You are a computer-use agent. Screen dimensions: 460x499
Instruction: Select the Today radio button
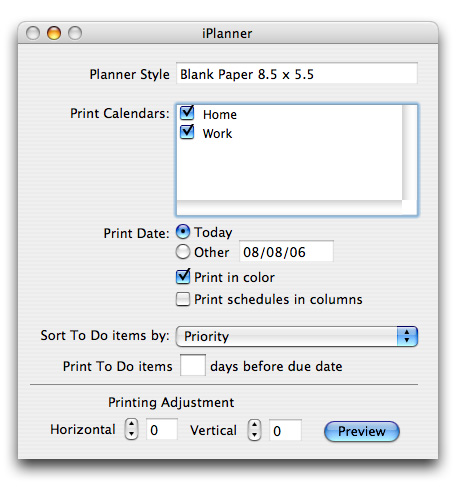[x=183, y=232]
